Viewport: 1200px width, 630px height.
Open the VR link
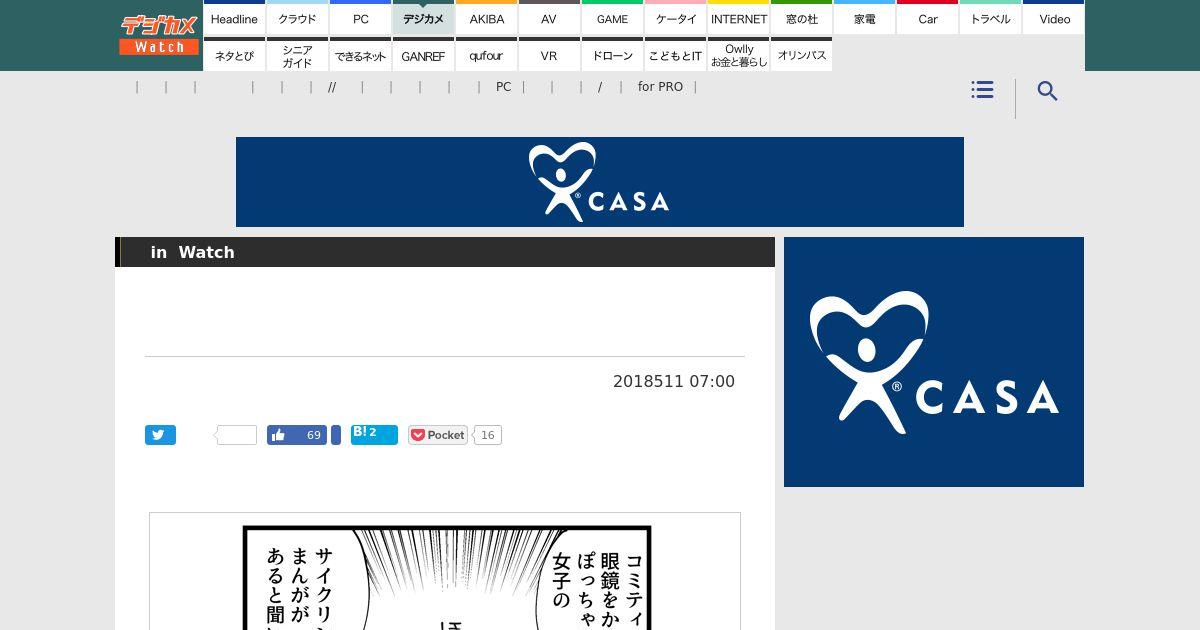tap(549, 55)
